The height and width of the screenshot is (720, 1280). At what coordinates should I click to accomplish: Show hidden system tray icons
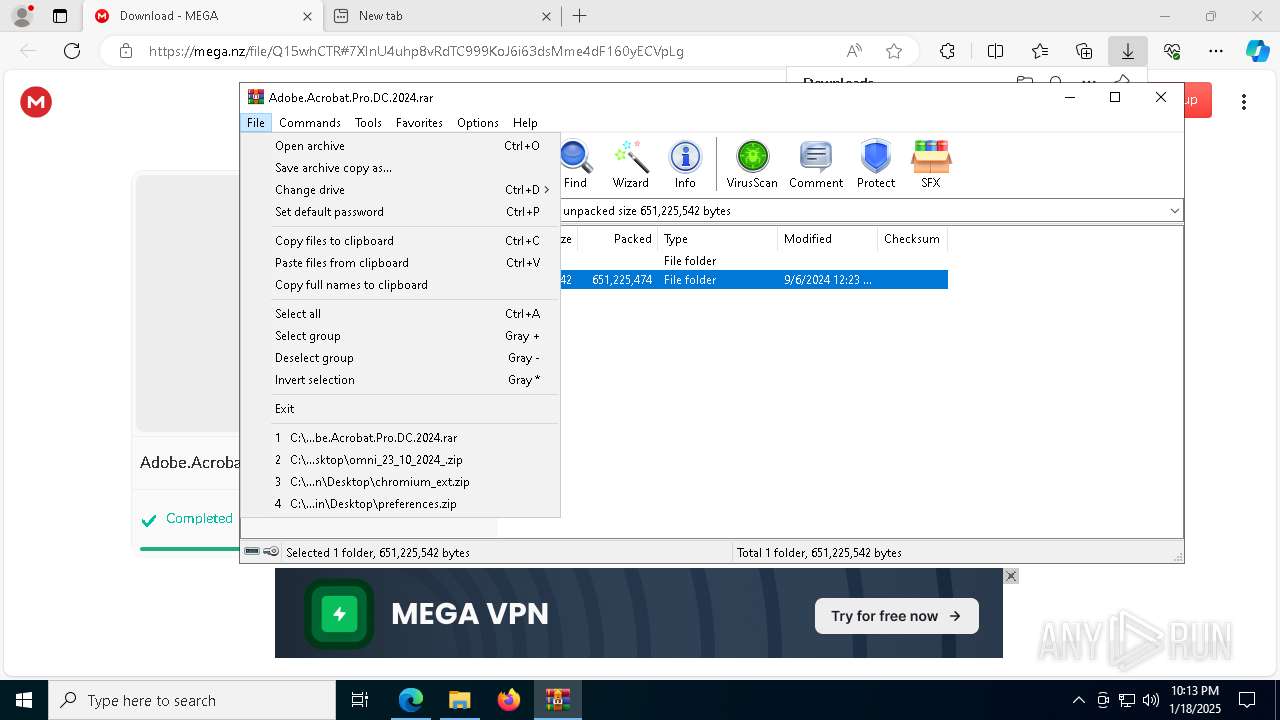click(x=1078, y=700)
